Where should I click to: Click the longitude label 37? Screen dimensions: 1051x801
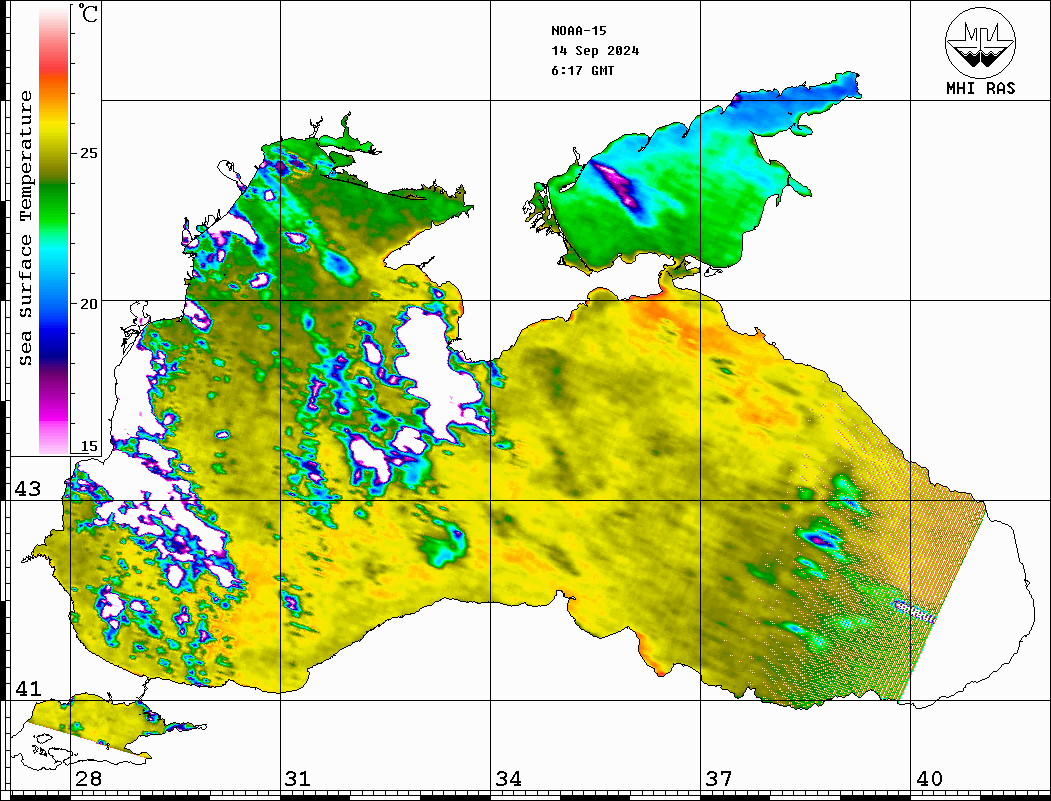pyautogui.click(x=719, y=779)
